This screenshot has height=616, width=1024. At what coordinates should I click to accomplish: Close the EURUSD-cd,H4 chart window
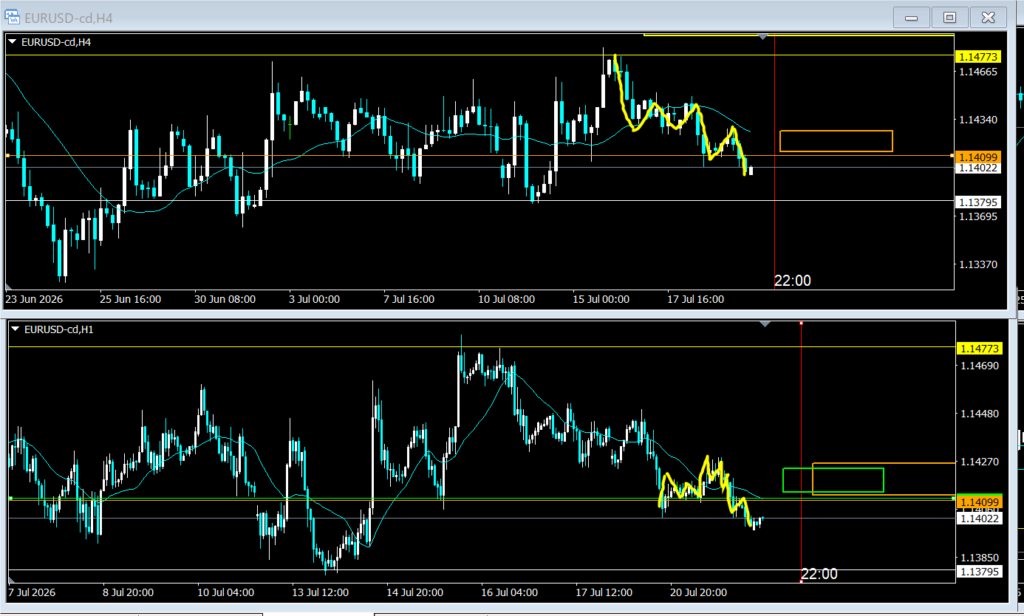tap(988, 18)
